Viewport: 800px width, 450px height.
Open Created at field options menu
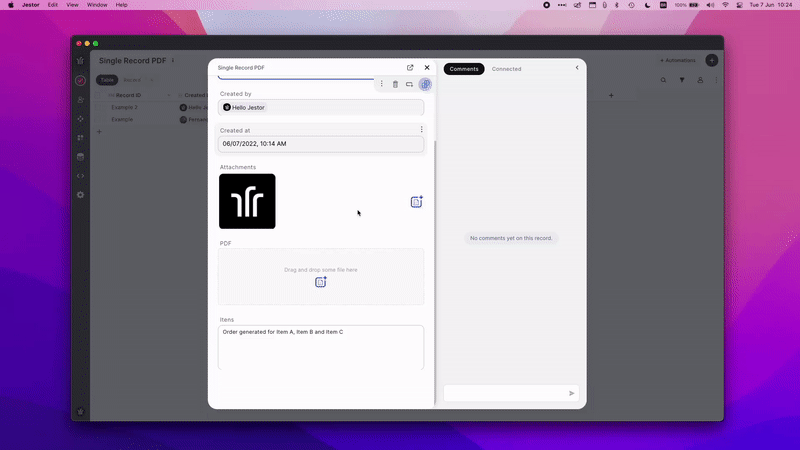[x=421, y=130]
